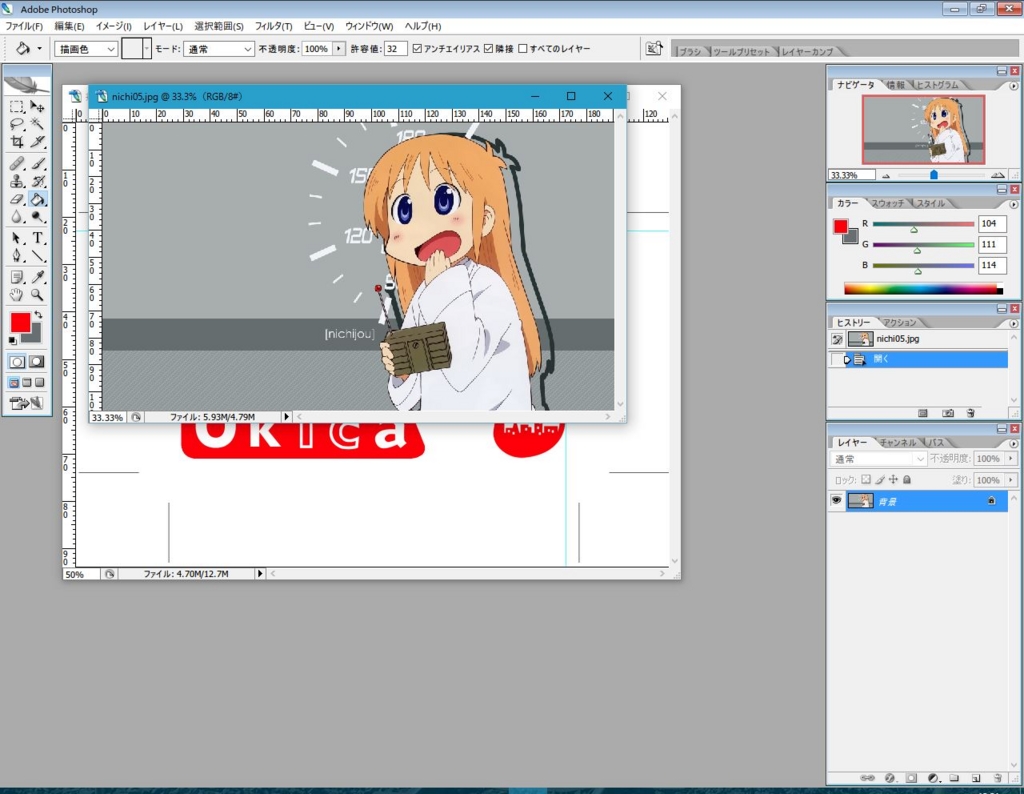This screenshot has width=1024, height=794.
Task: Switch to Quick Mask mode
Action: [x=37, y=362]
